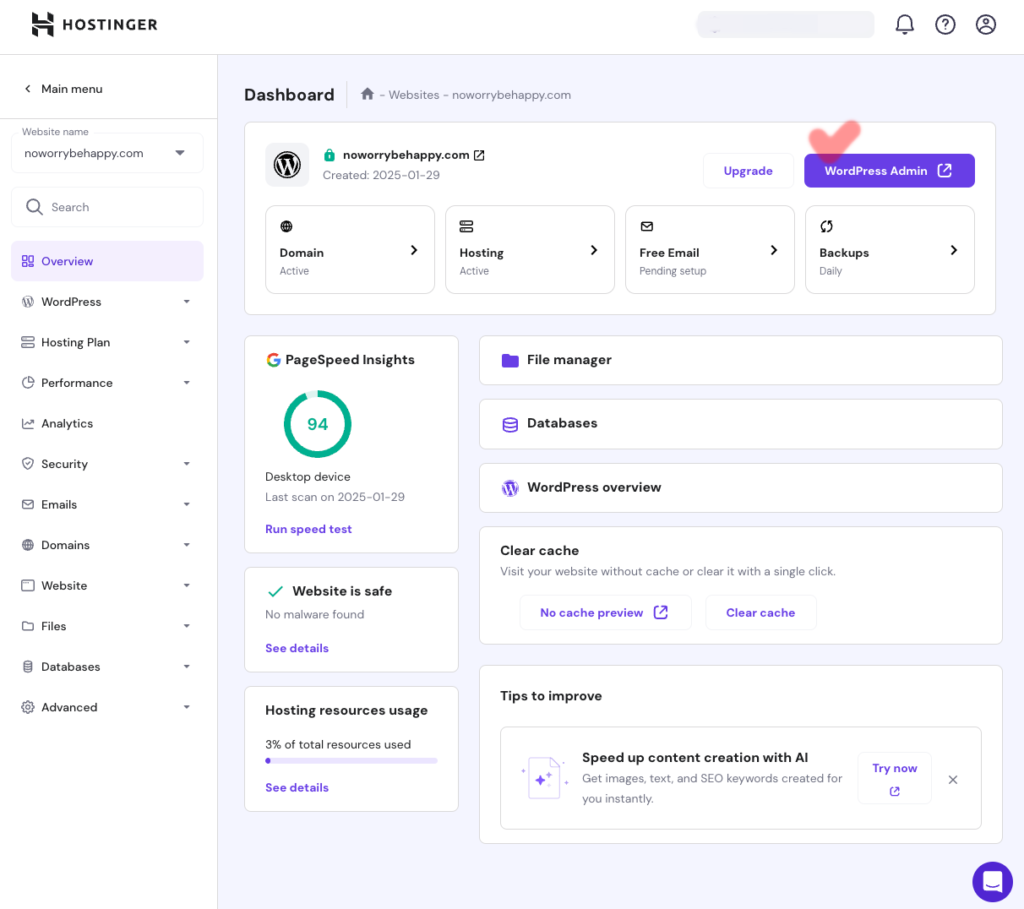Click the Analytics chart icon in sidebar

coord(27,423)
